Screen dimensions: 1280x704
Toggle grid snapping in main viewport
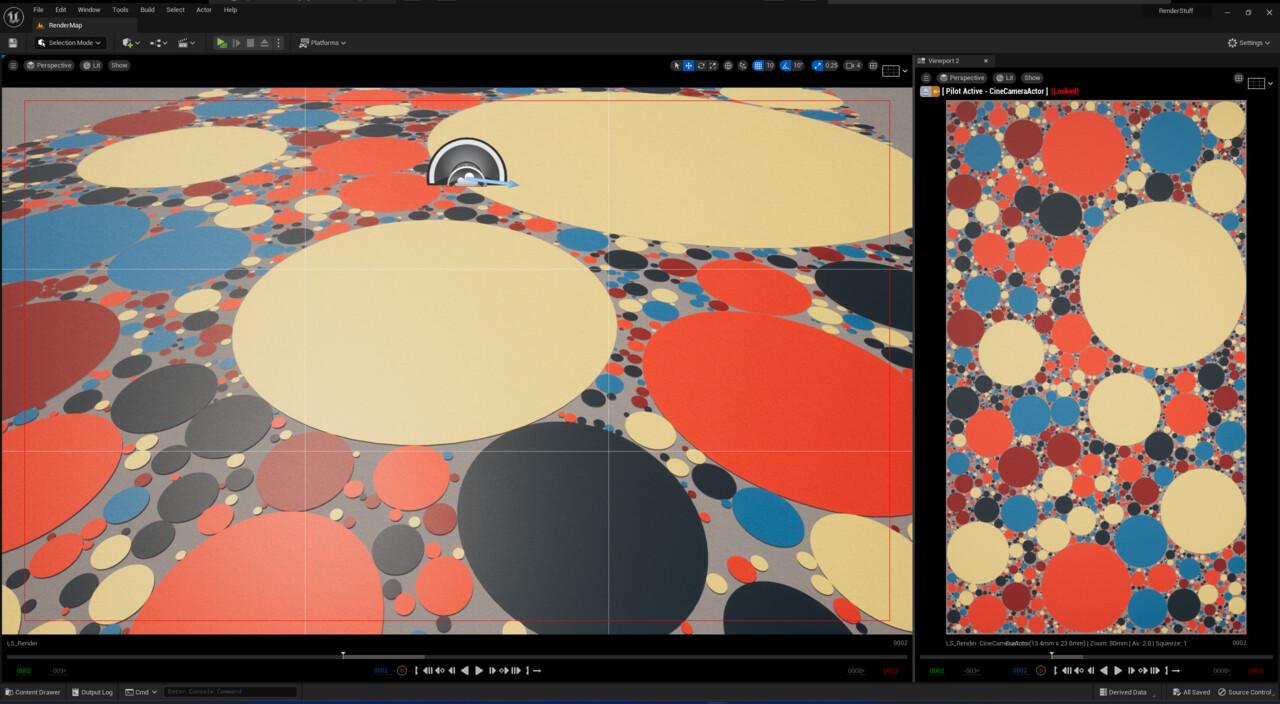pos(758,66)
